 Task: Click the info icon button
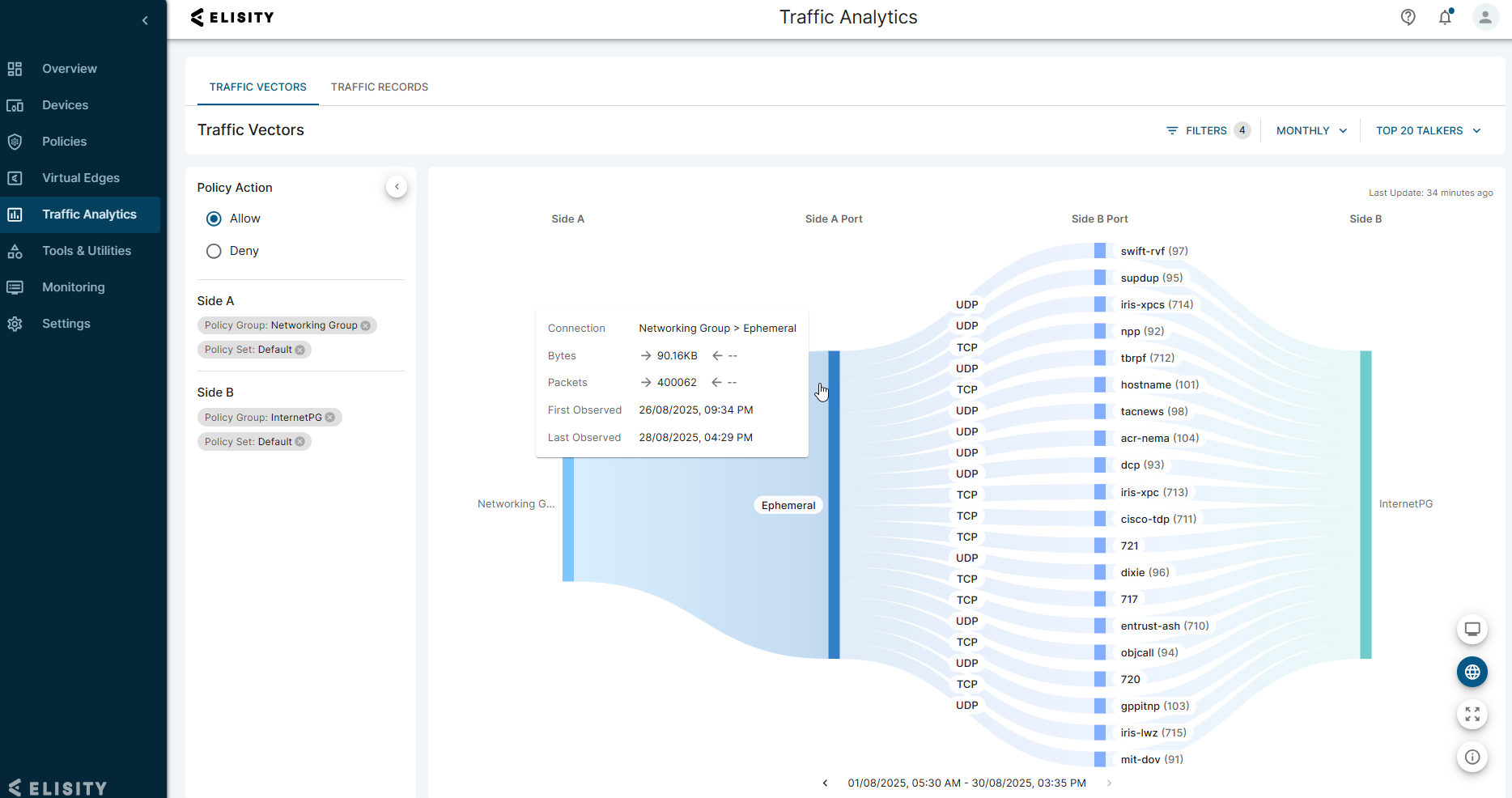pyautogui.click(x=1472, y=757)
